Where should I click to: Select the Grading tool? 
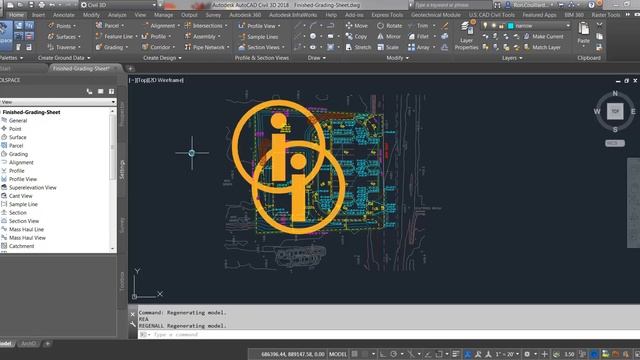[x=112, y=47]
